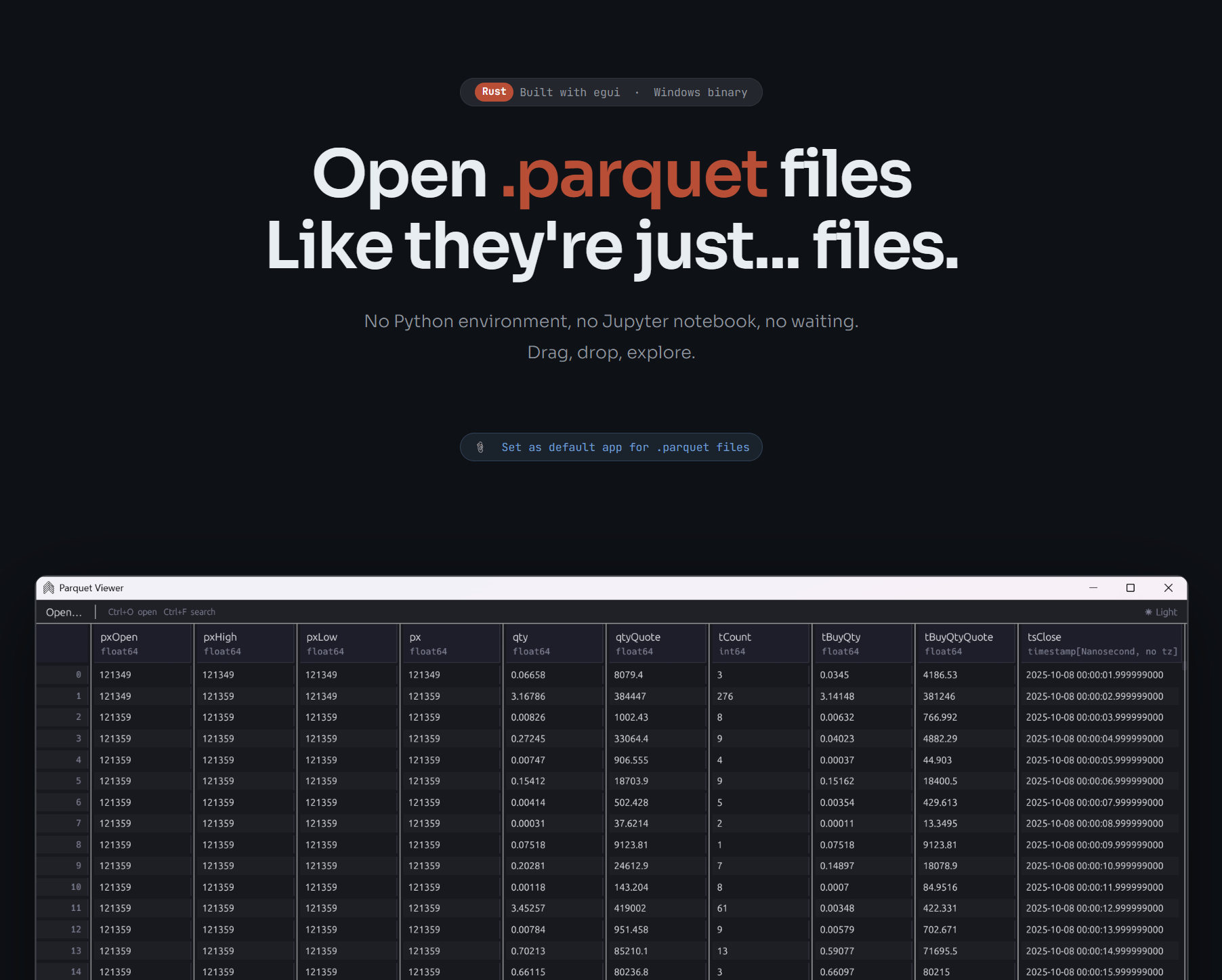The image size is (1222, 980).
Task: Click the 'Ctrl+F search' shortcut hint
Action: coord(189,612)
